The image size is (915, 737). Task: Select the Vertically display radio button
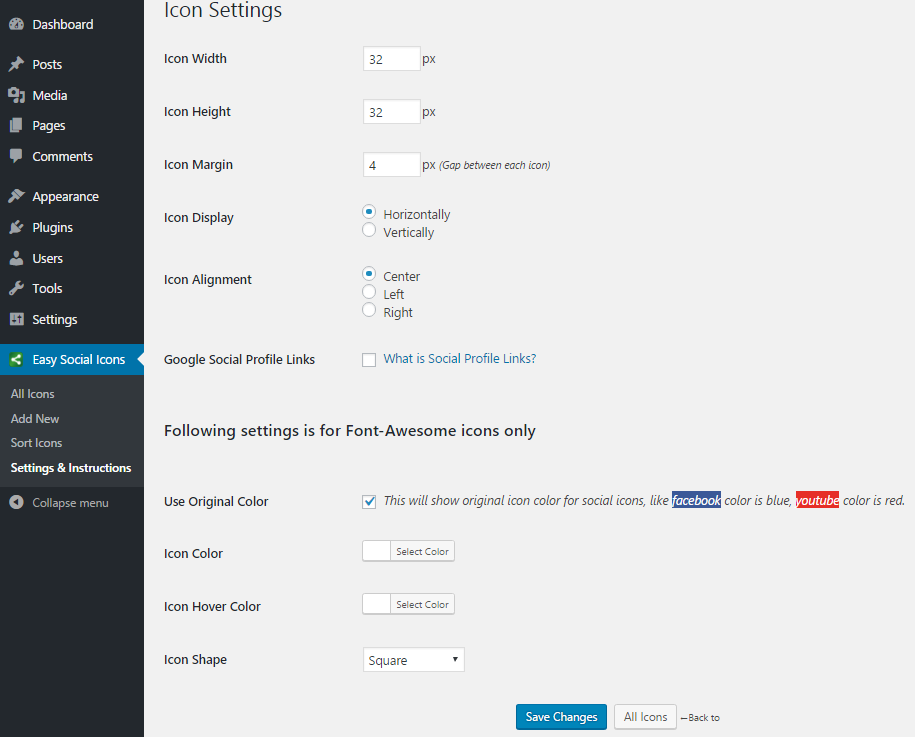pyautogui.click(x=369, y=230)
